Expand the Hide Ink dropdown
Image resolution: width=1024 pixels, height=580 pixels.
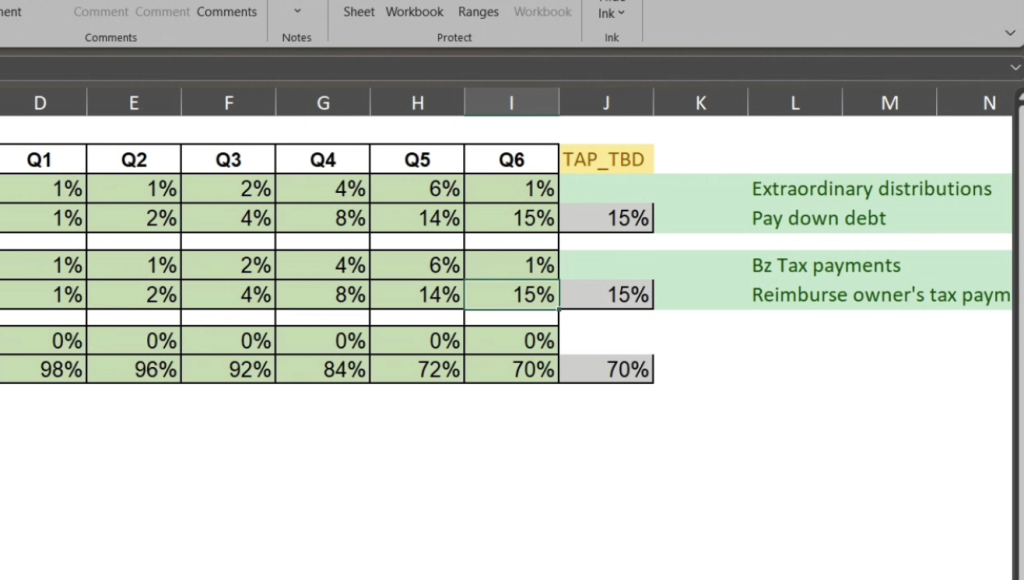[x=611, y=12]
